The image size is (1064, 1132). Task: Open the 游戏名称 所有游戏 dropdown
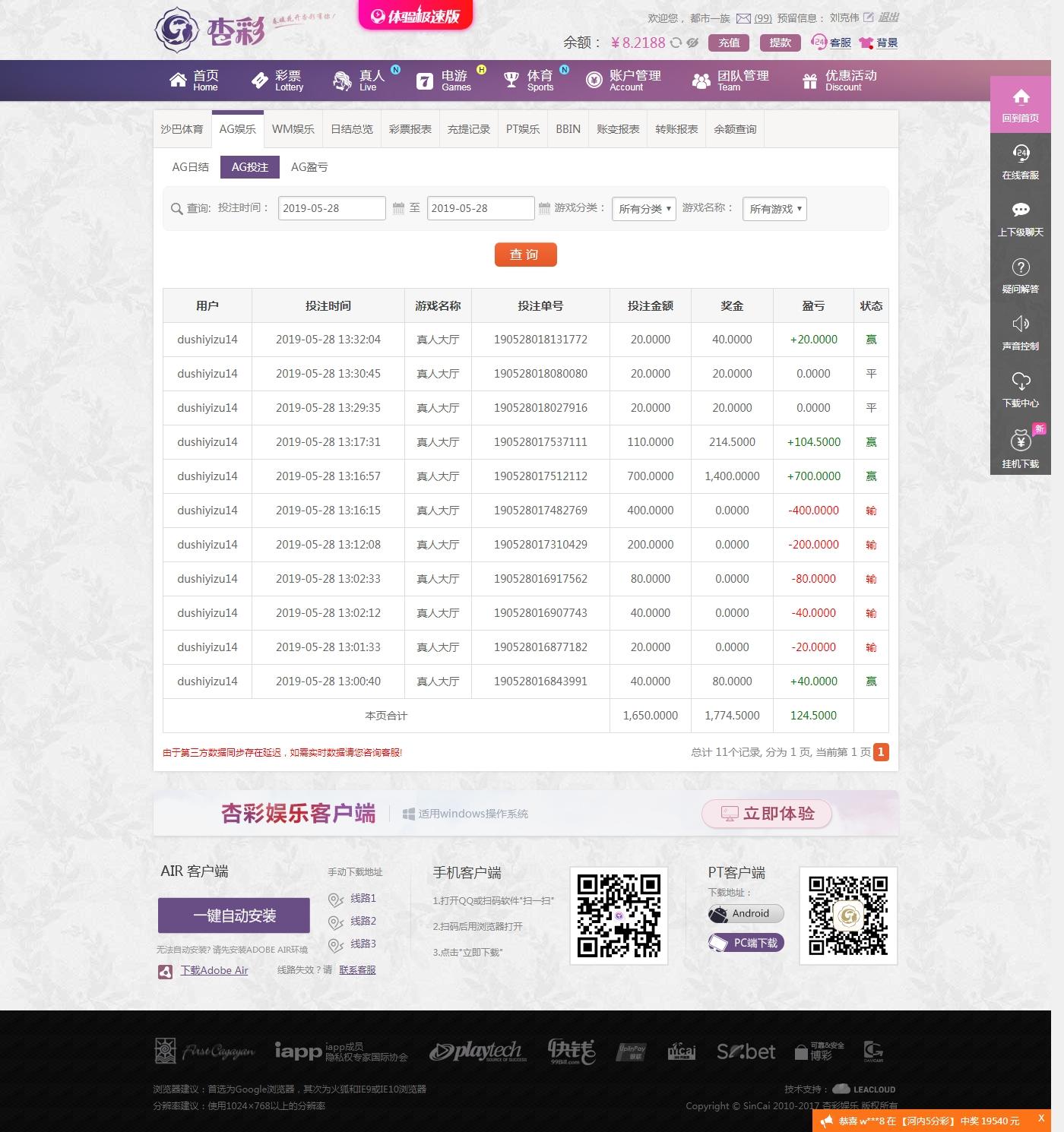click(774, 209)
